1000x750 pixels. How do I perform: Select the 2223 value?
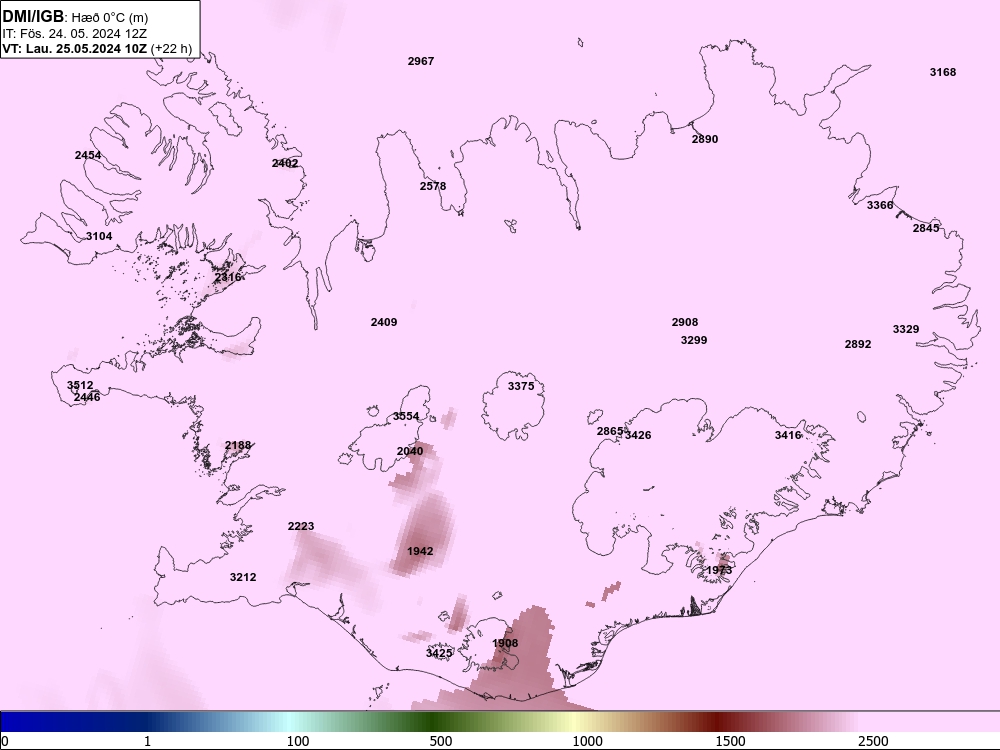point(301,526)
